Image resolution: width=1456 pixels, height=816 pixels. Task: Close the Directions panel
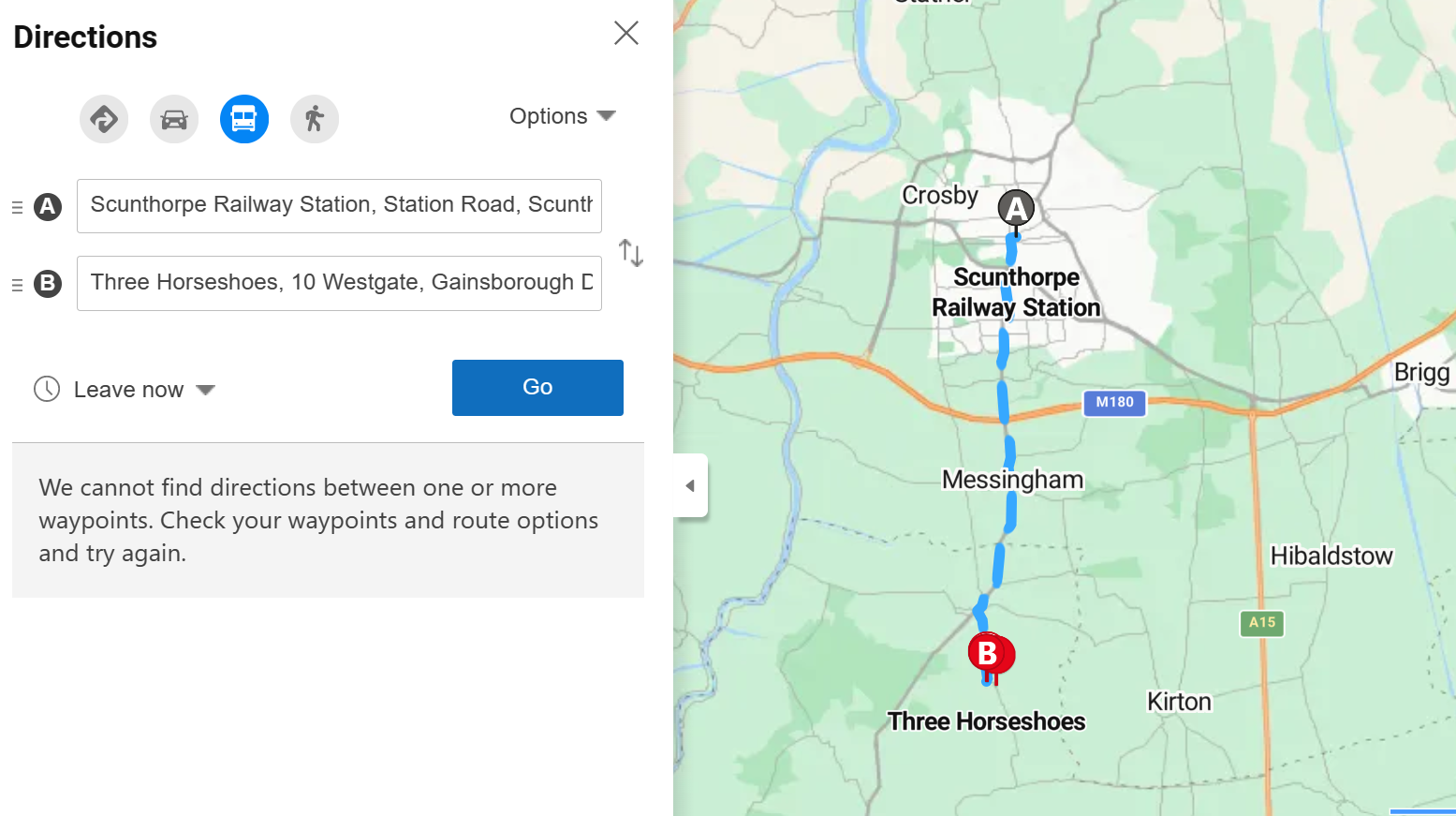tap(626, 33)
